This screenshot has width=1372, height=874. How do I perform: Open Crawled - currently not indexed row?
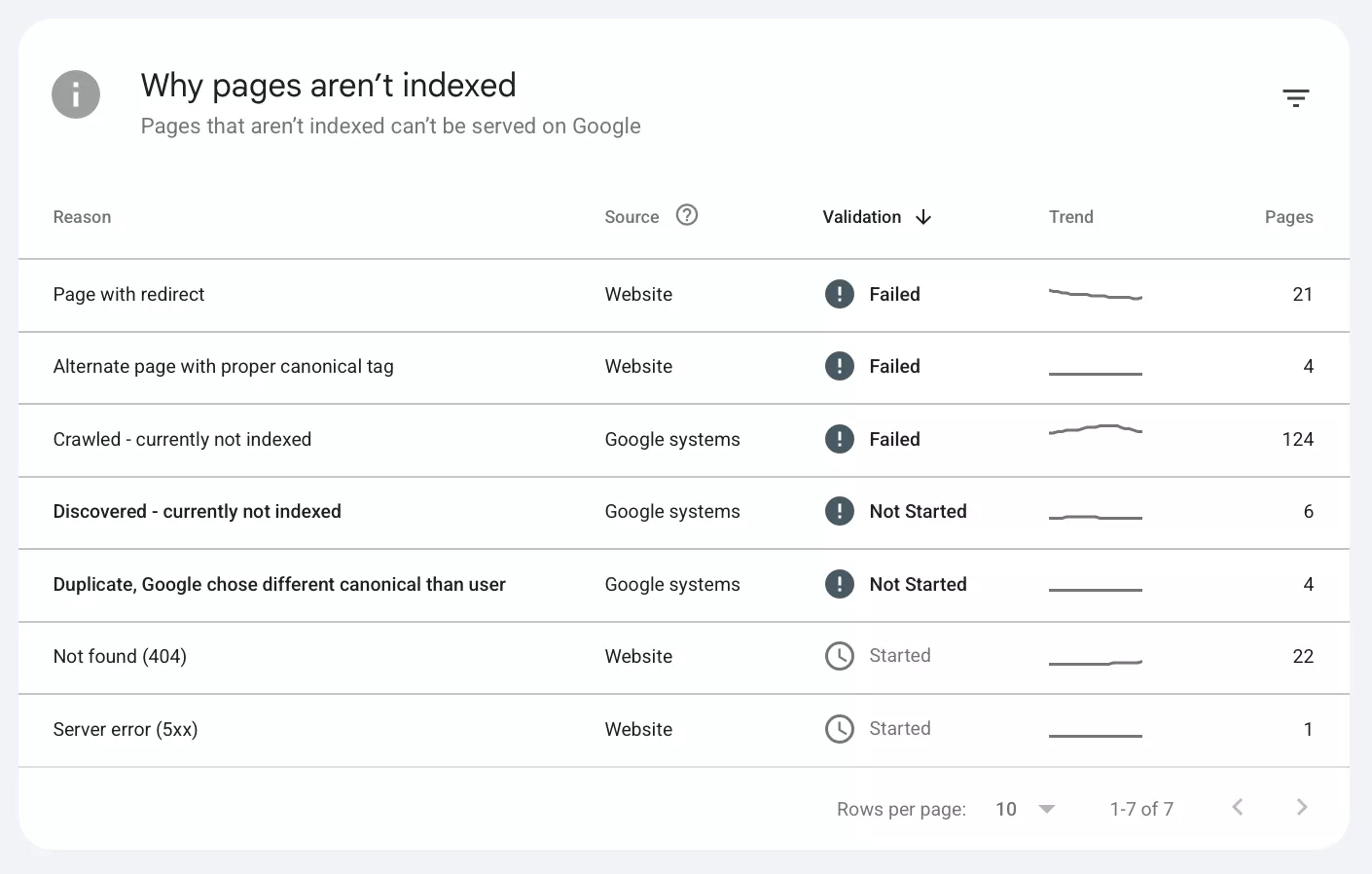684,440
